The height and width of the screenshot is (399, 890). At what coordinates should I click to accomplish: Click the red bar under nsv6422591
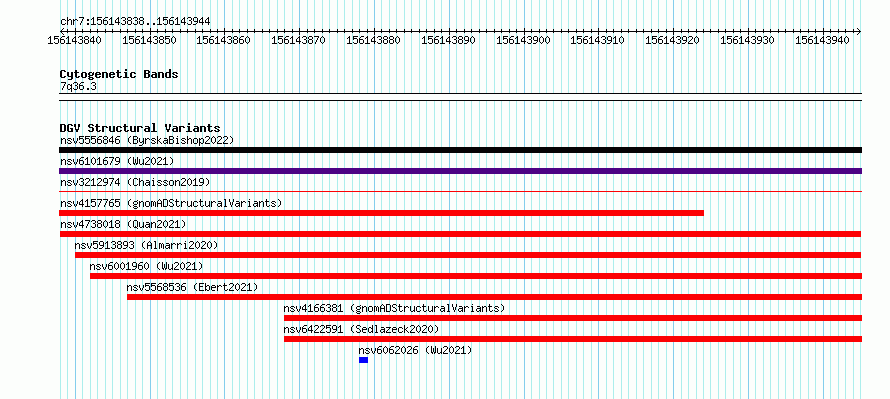point(573,339)
